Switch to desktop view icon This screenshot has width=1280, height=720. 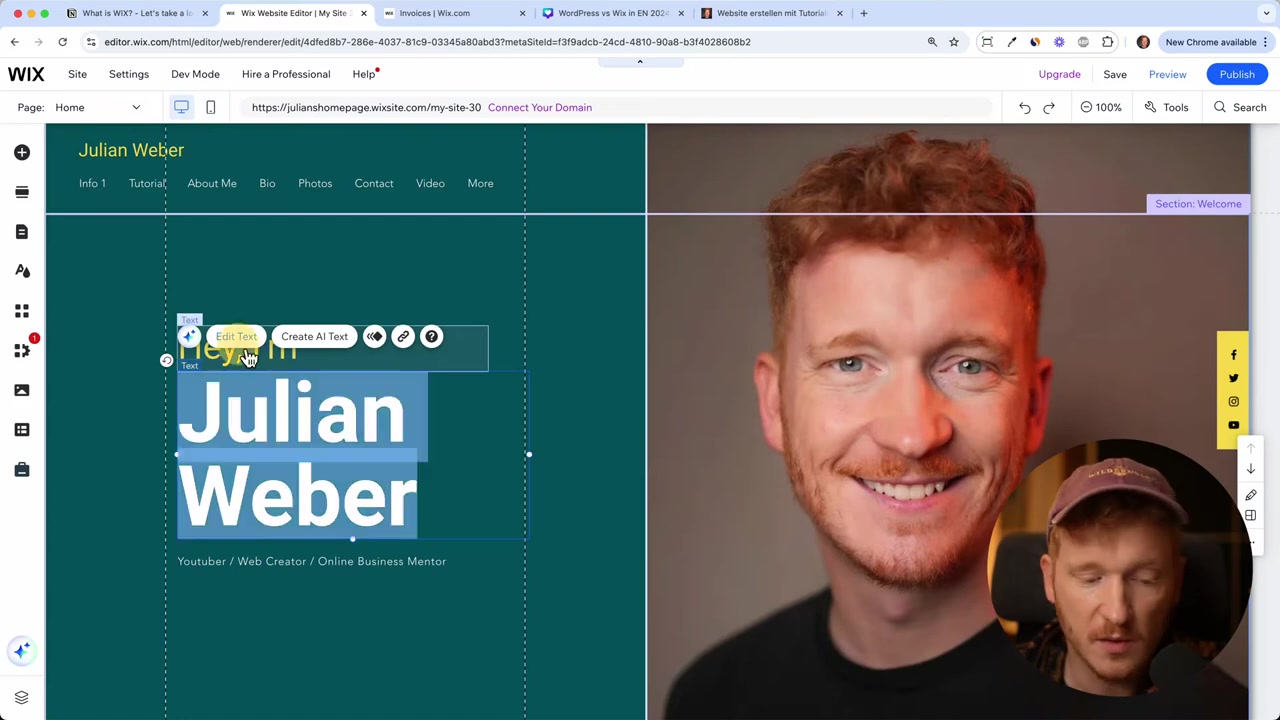click(181, 107)
